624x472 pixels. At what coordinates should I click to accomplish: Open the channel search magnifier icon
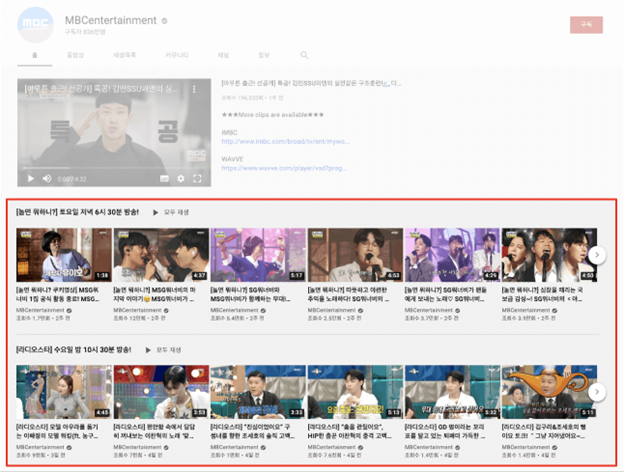click(304, 55)
